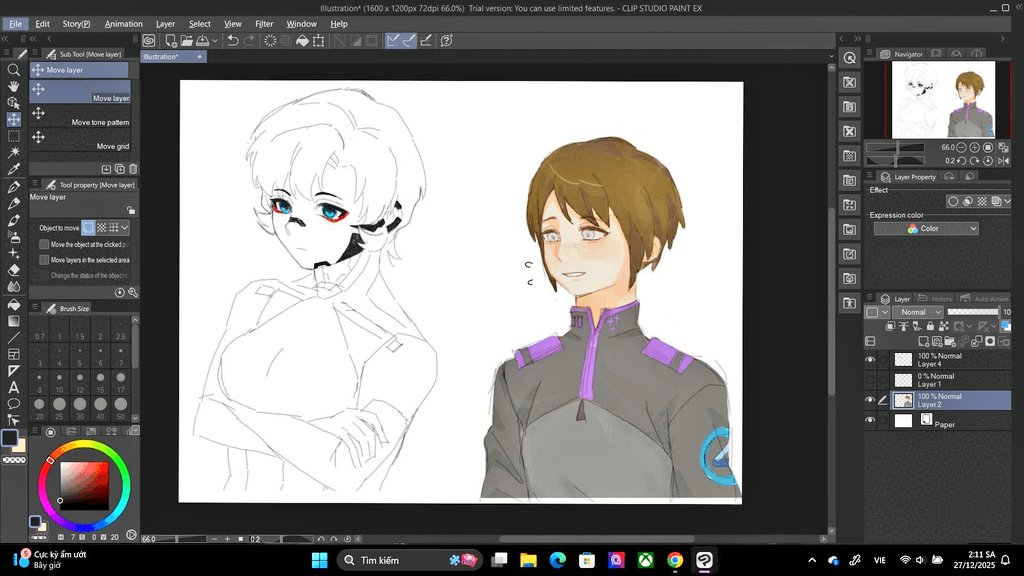Click the Undo arrow in command bar
Screen dimensions: 1024x576
click(233, 41)
